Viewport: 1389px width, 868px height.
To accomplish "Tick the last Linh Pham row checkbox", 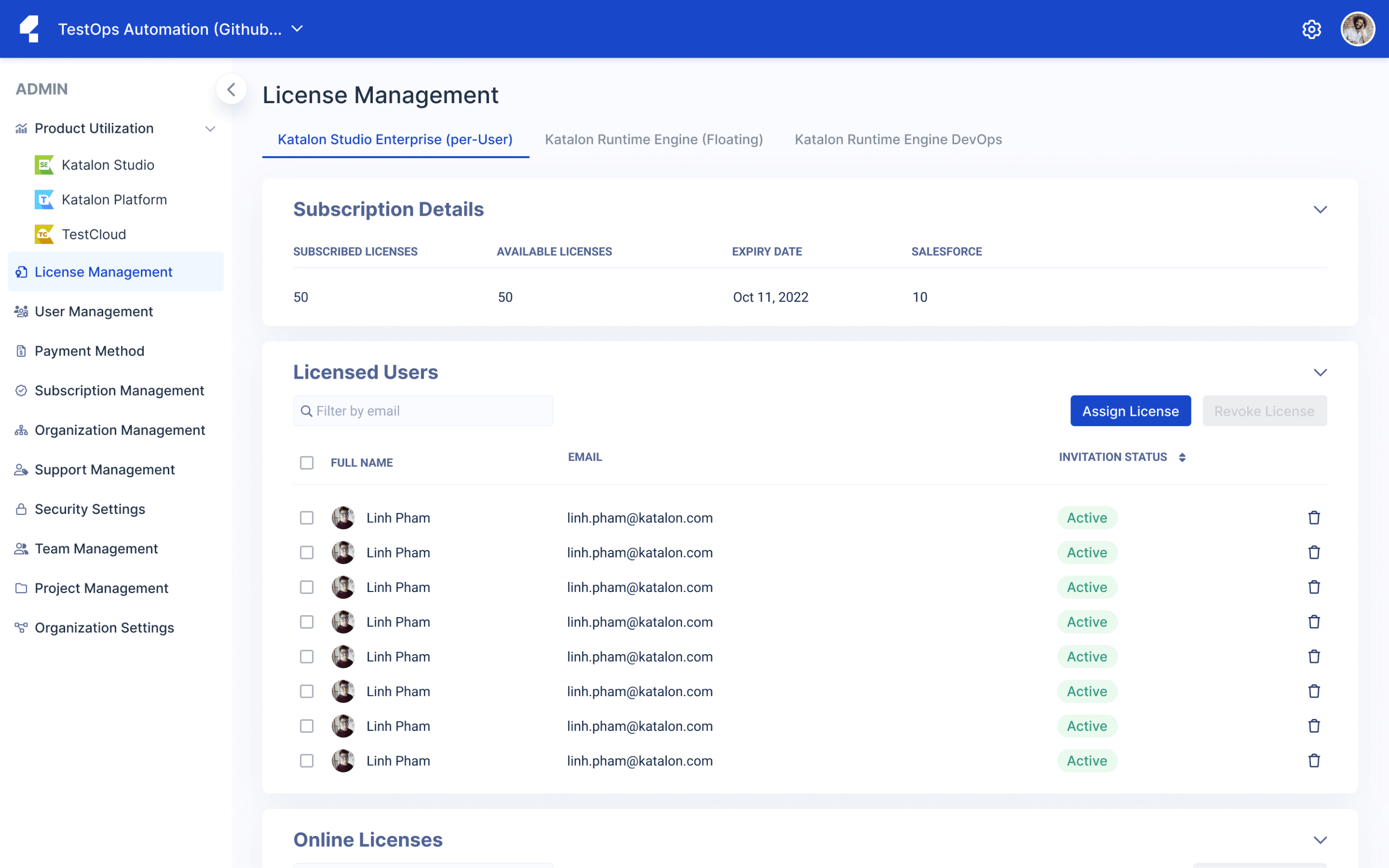I will (307, 761).
